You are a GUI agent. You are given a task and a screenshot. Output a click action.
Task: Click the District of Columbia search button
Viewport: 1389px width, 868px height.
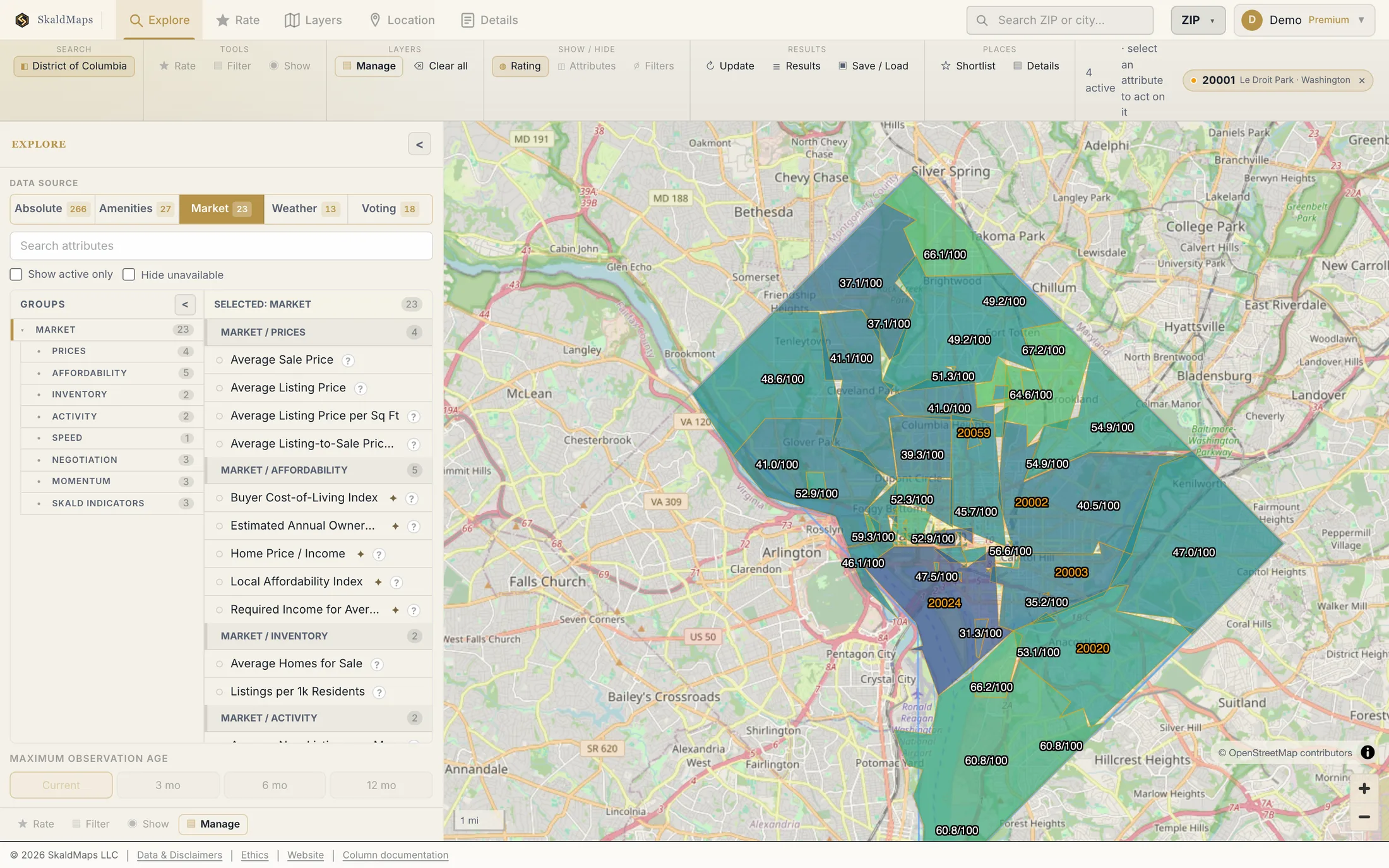(74, 66)
